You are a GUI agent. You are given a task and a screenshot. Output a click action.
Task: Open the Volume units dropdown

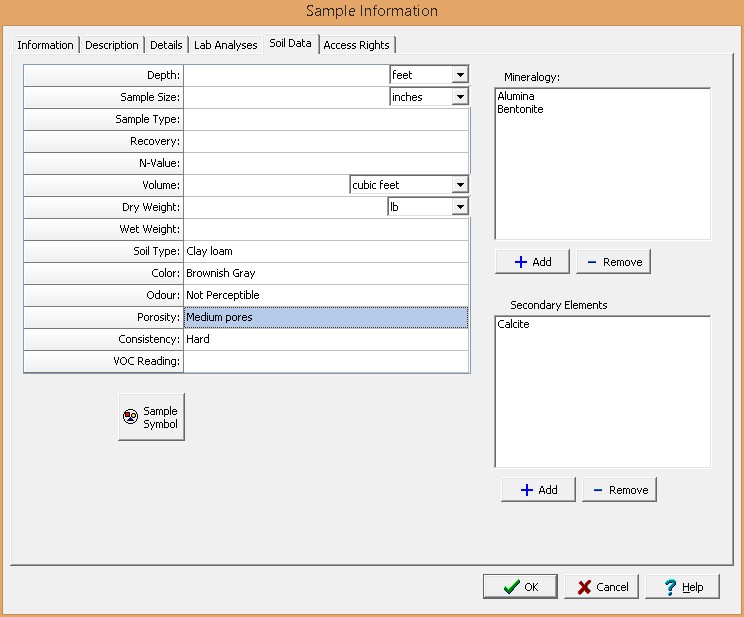459,185
